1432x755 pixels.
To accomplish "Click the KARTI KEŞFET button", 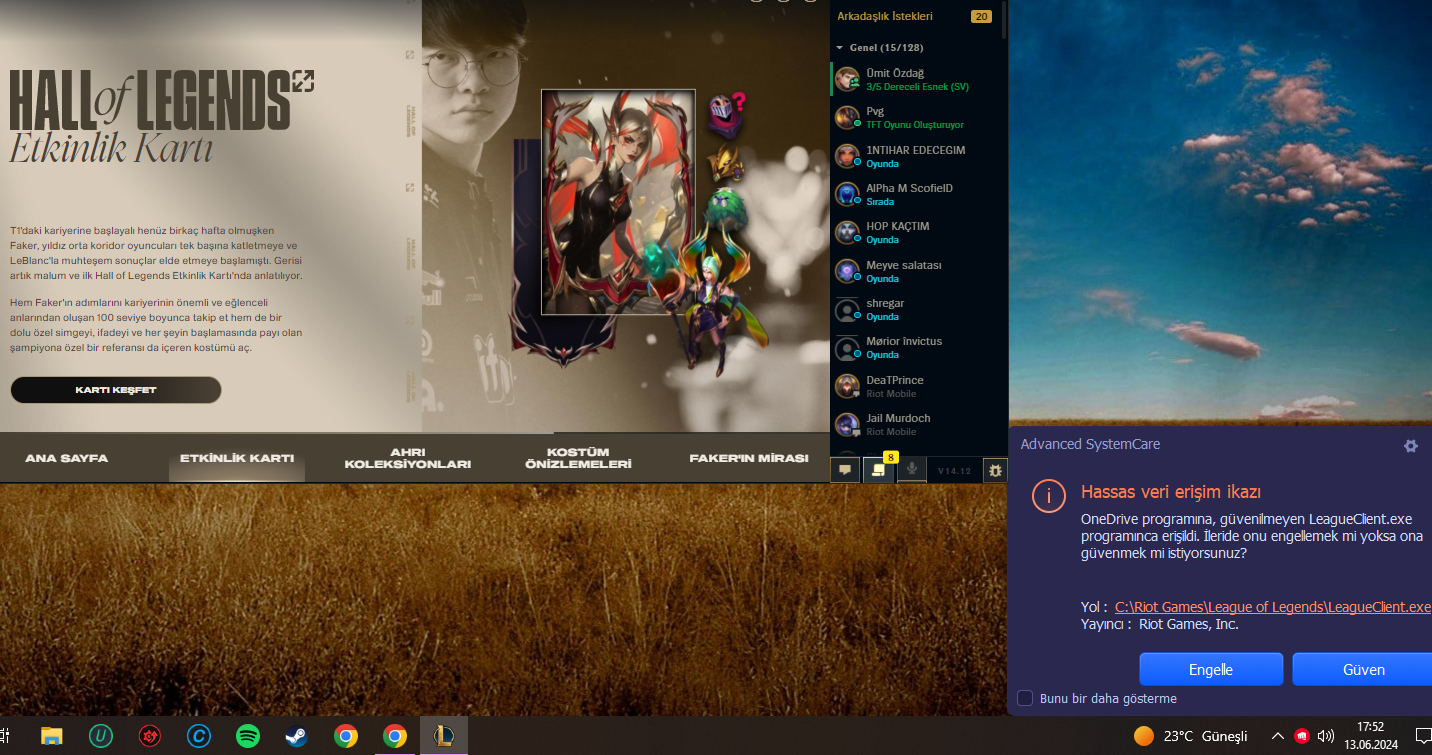I will 116,390.
